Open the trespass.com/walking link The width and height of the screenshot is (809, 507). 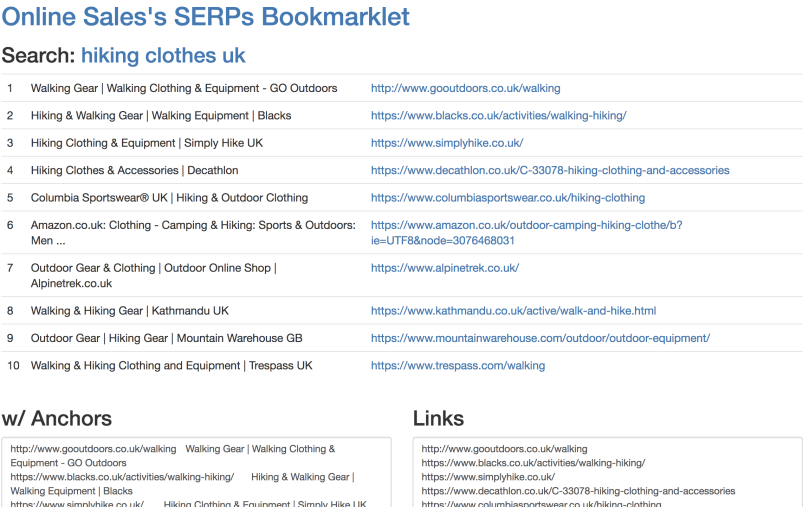[458, 365]
